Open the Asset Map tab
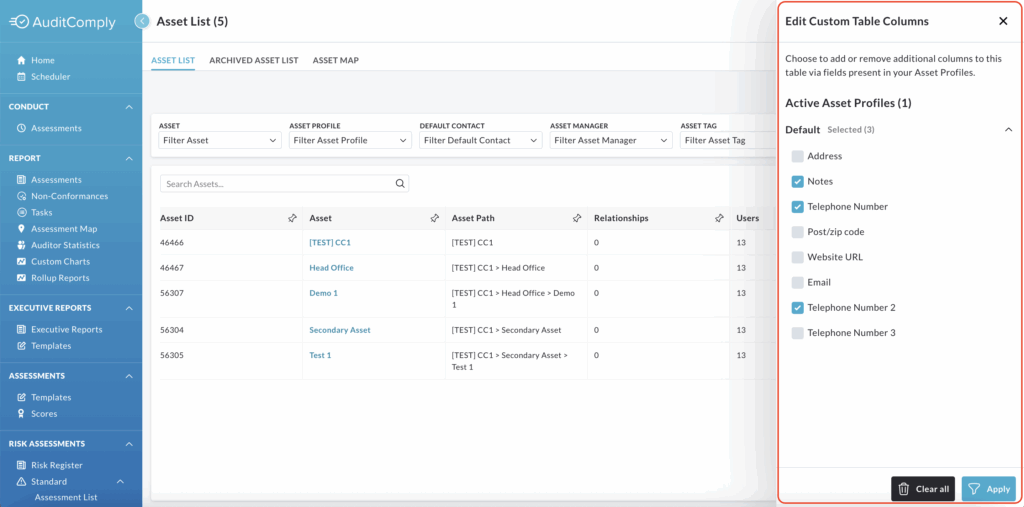This screenshot has height=507, width=1024. [x=335, y=60]
